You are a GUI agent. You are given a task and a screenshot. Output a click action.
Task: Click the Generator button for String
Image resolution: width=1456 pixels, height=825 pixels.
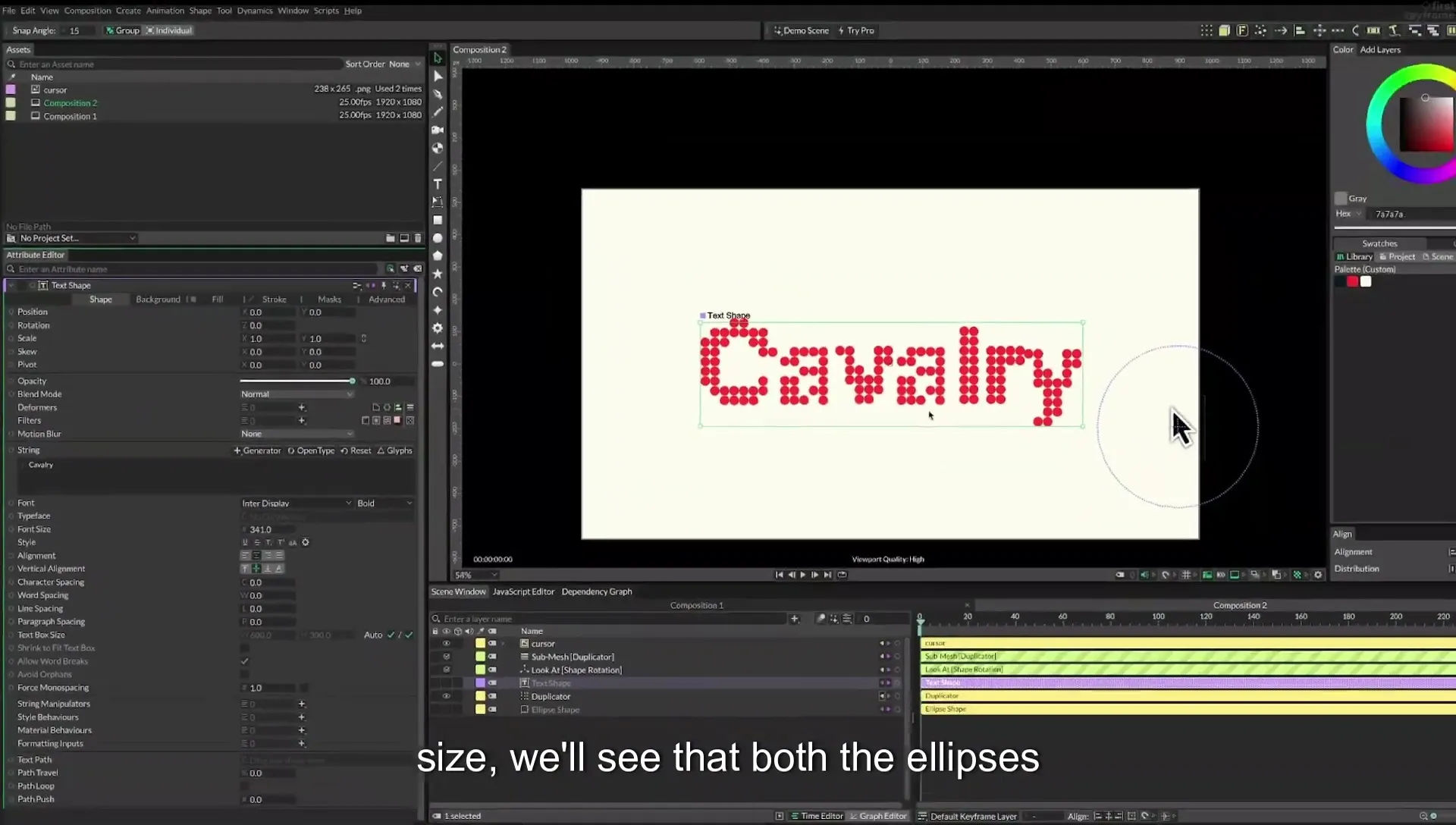point(257,450)
